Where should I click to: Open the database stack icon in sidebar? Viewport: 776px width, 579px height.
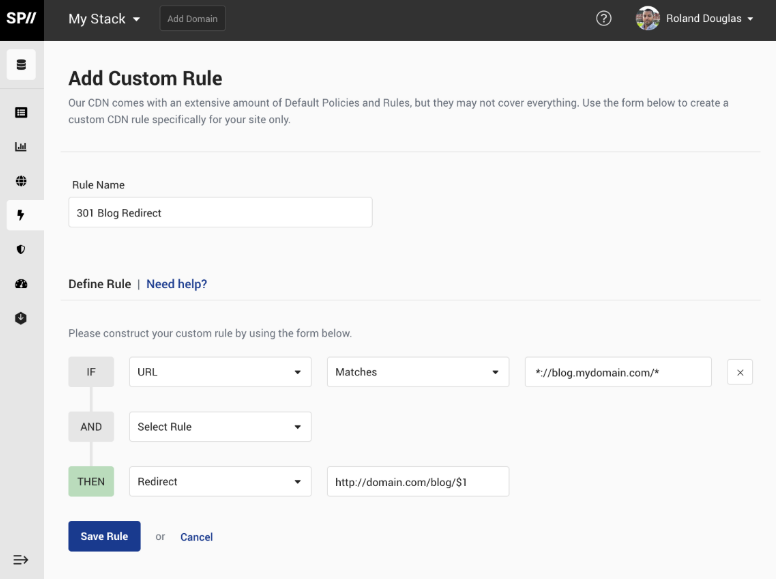(x=21, y=65)
